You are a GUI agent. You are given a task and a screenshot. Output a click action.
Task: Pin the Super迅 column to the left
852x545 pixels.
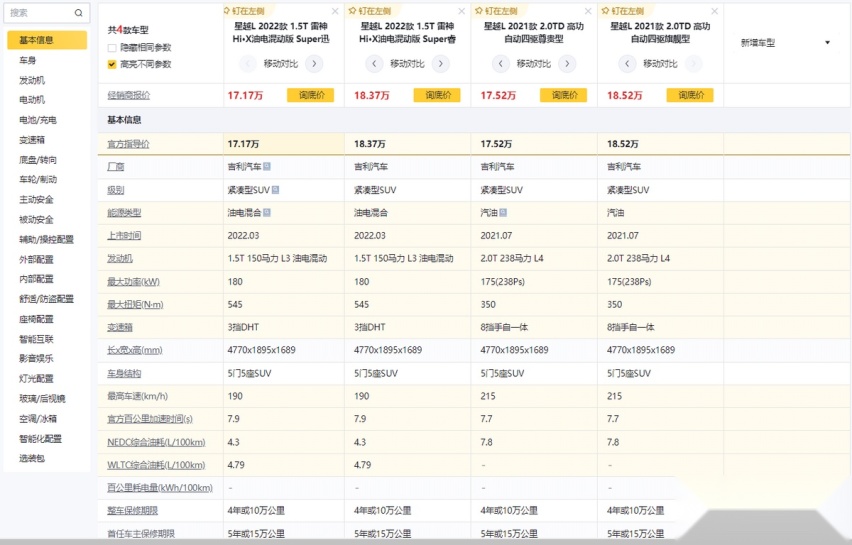coord(244,11)
